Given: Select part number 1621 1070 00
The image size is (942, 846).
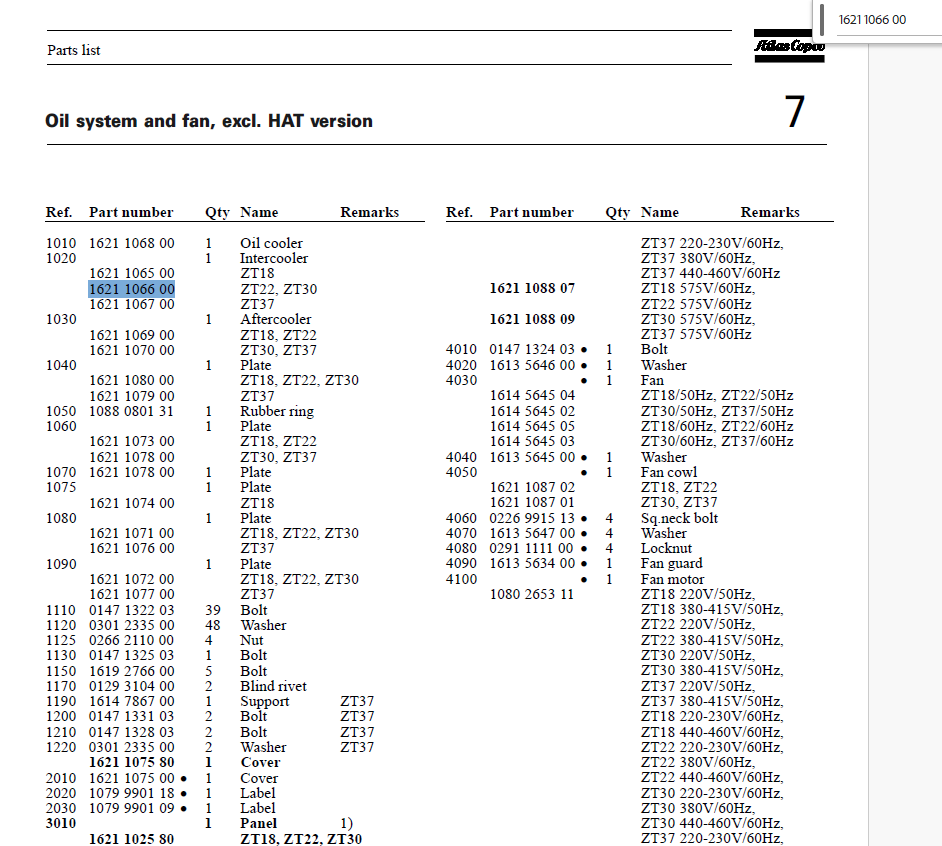Looking at the screenshot, I should point(132,350).
